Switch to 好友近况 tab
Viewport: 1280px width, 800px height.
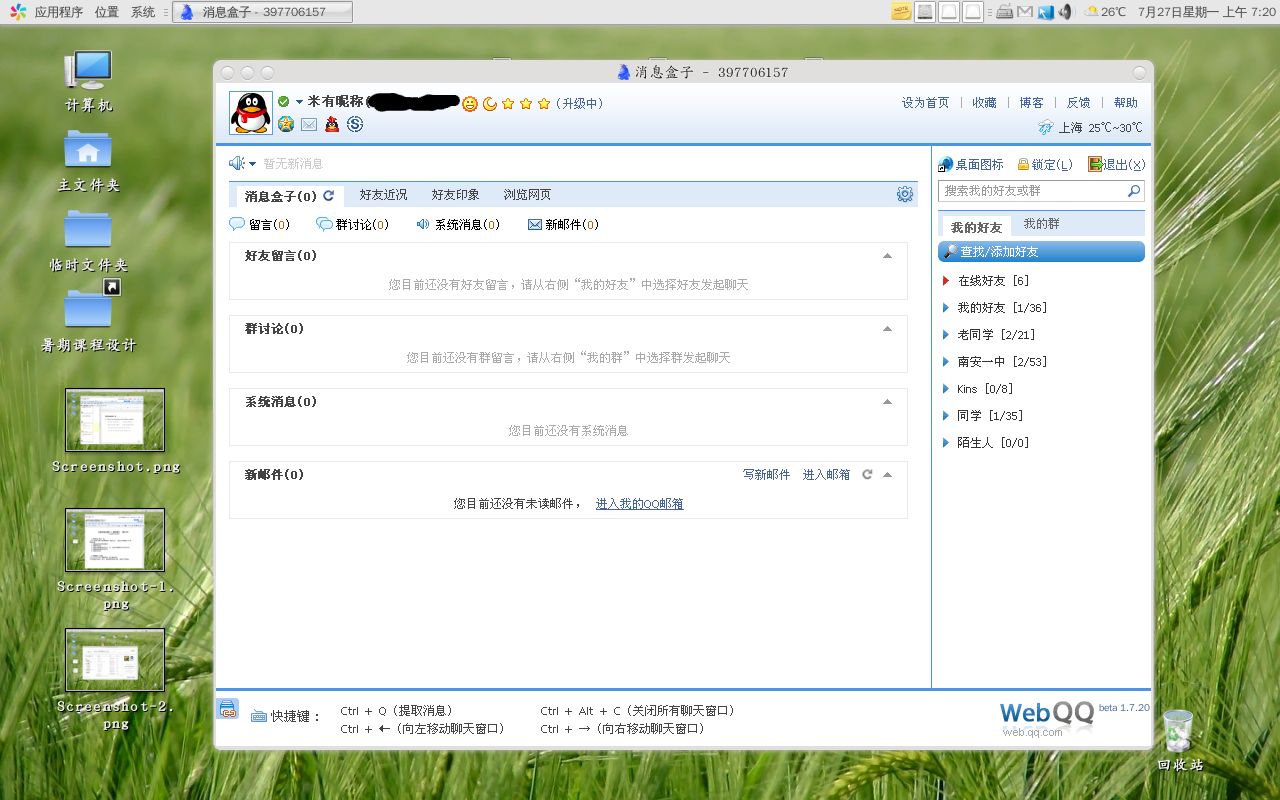click(x=384, y=195)
